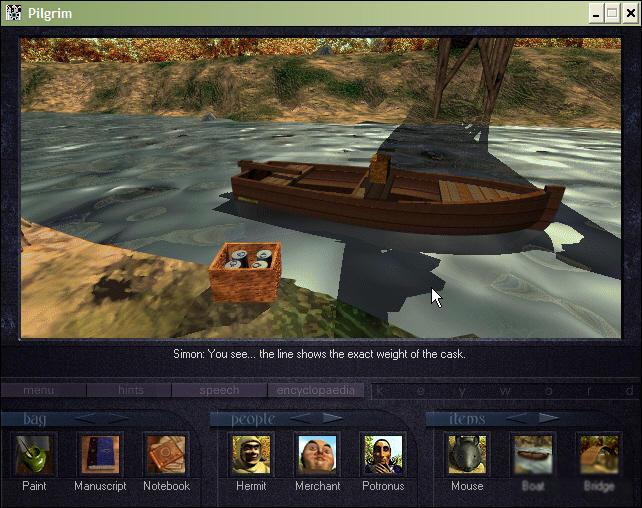642x508 pixels.
Task: Click the 'items' panel header label
Action: pos(467,419)
